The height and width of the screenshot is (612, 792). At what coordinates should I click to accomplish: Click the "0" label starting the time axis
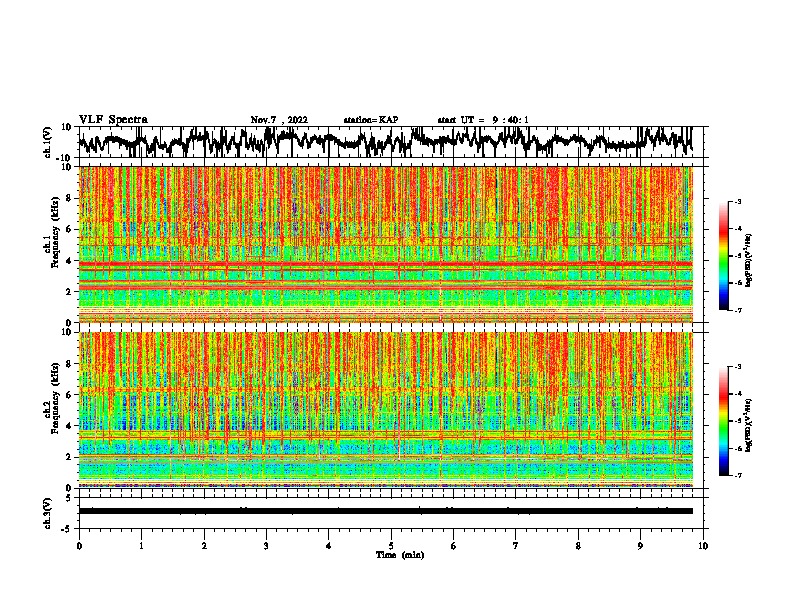(x=79, y=546)
